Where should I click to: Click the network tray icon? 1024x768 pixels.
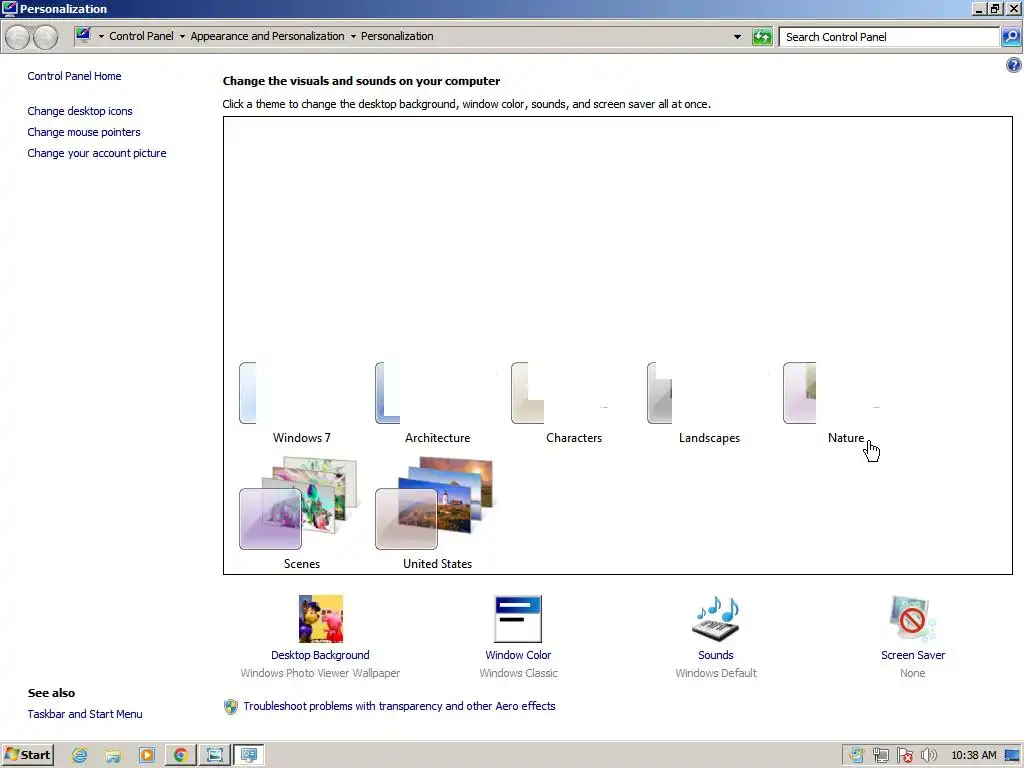880,756
